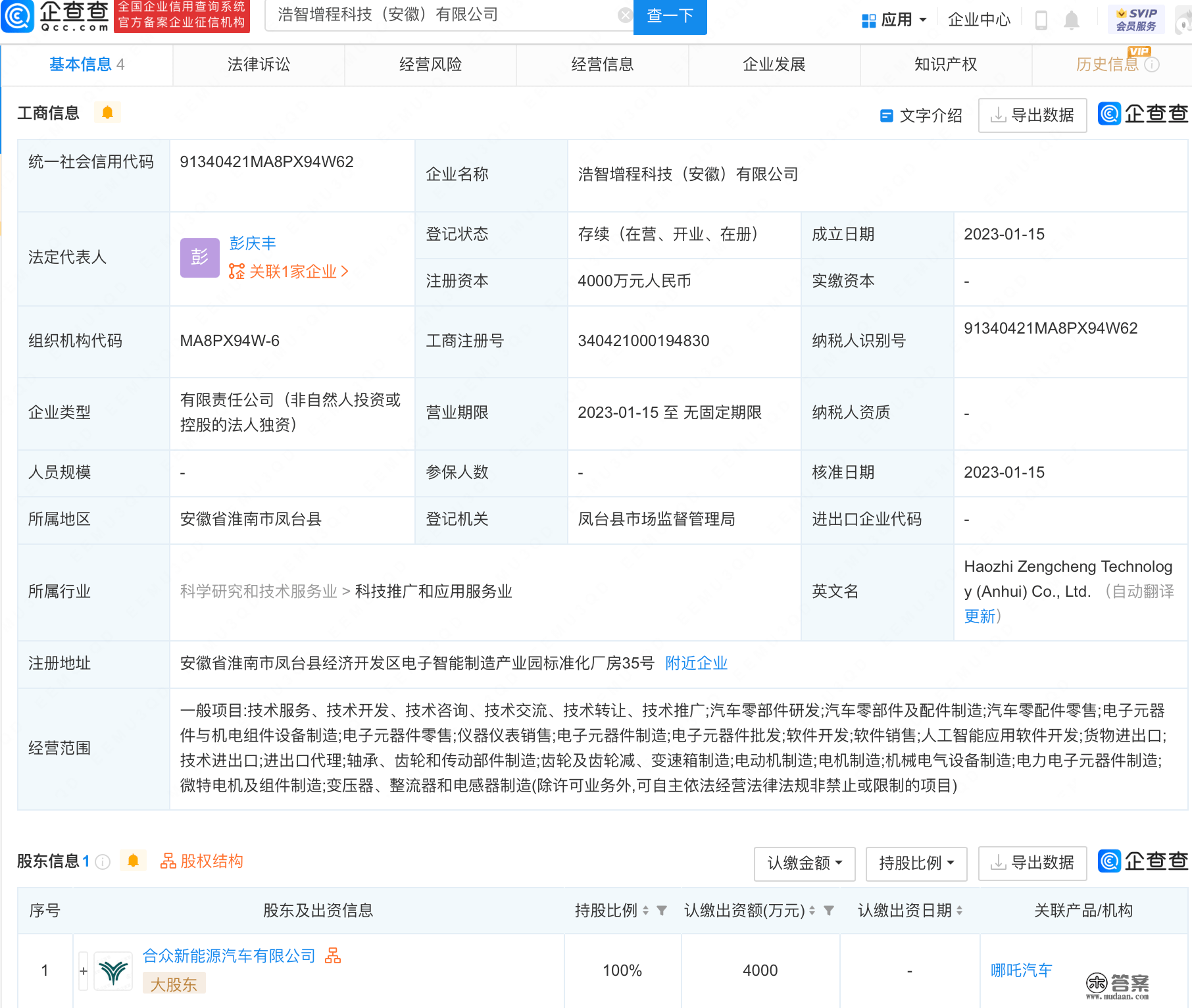Sort by 认缴出资额 column arrows
The height and width of the screenshot is (1008, 1192).
(x=812, y=911)
